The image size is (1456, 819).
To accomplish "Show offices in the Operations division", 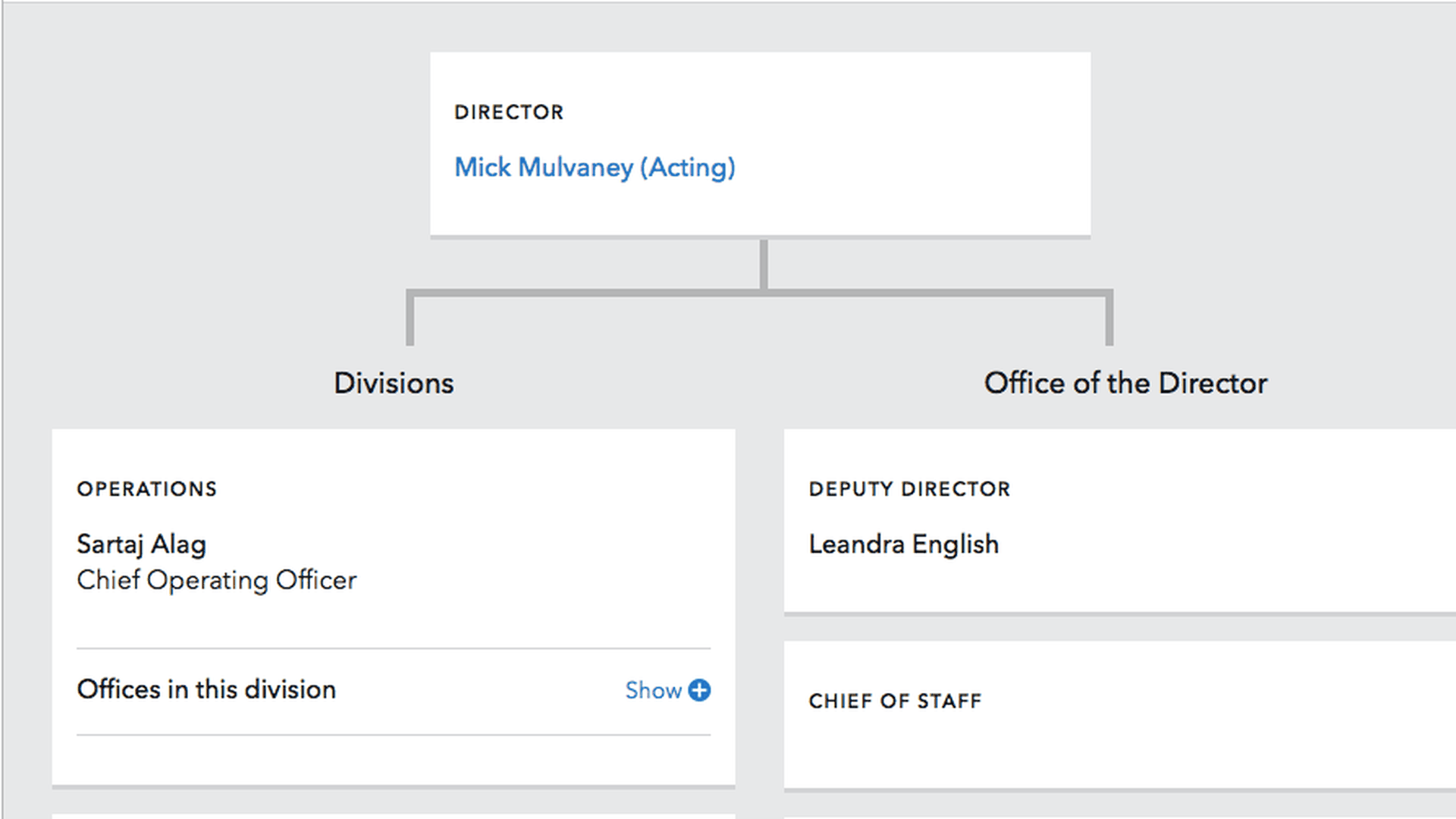I will coord(654,690).
